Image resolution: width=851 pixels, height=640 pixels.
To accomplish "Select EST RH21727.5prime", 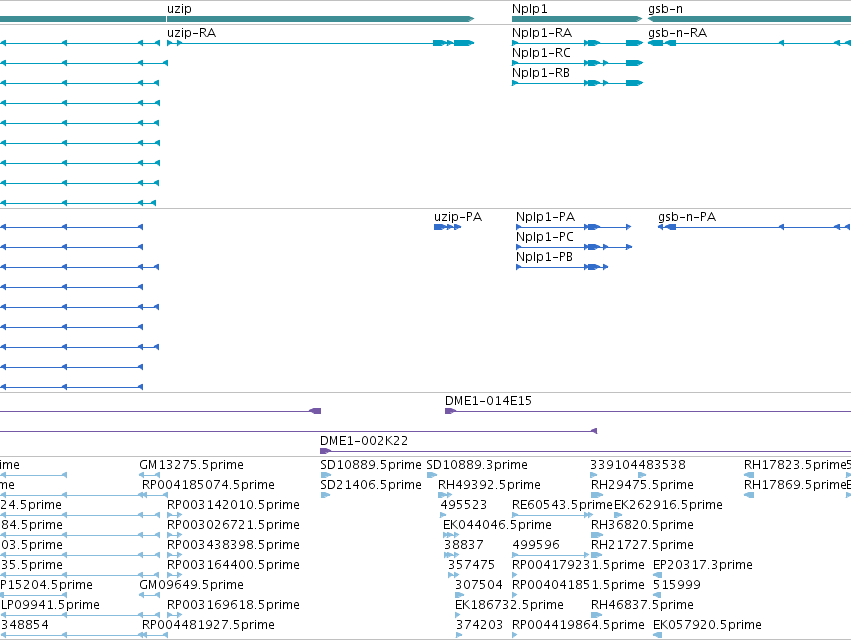I will [643, 544].
